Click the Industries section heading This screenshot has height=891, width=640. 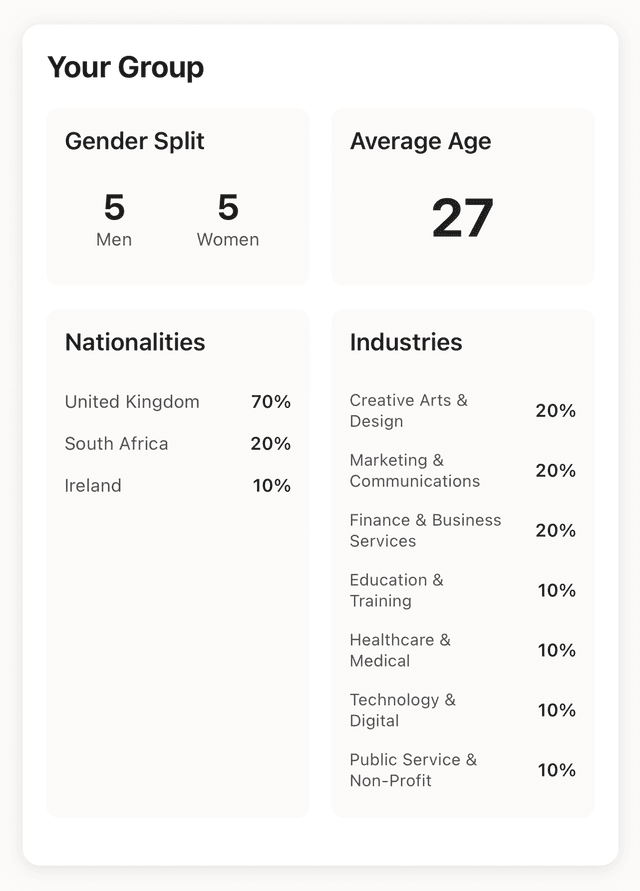(x=406, y=342)
